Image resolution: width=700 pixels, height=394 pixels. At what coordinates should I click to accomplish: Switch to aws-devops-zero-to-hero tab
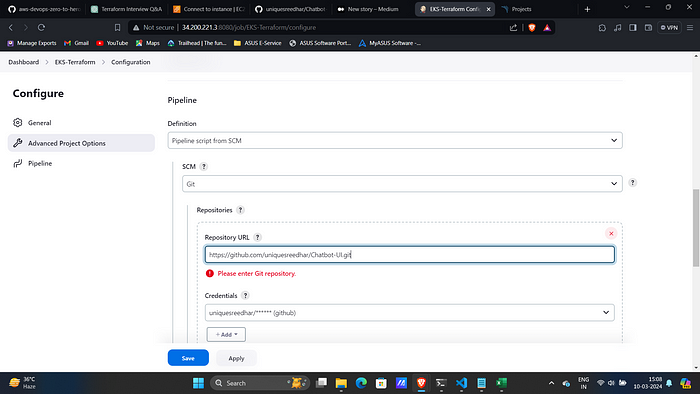(44, 9)
